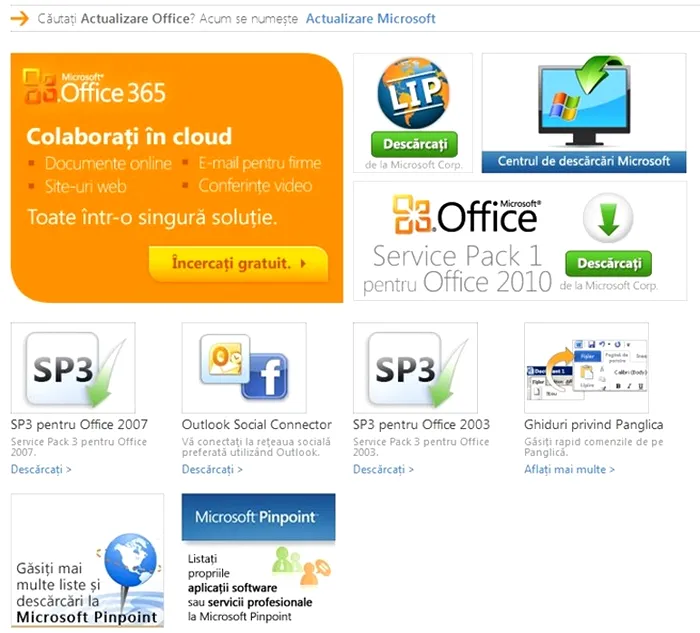Viewport: 700px width, 633px height.
Task: Click the round green download arrow icon
Action: tap(608, 218)
